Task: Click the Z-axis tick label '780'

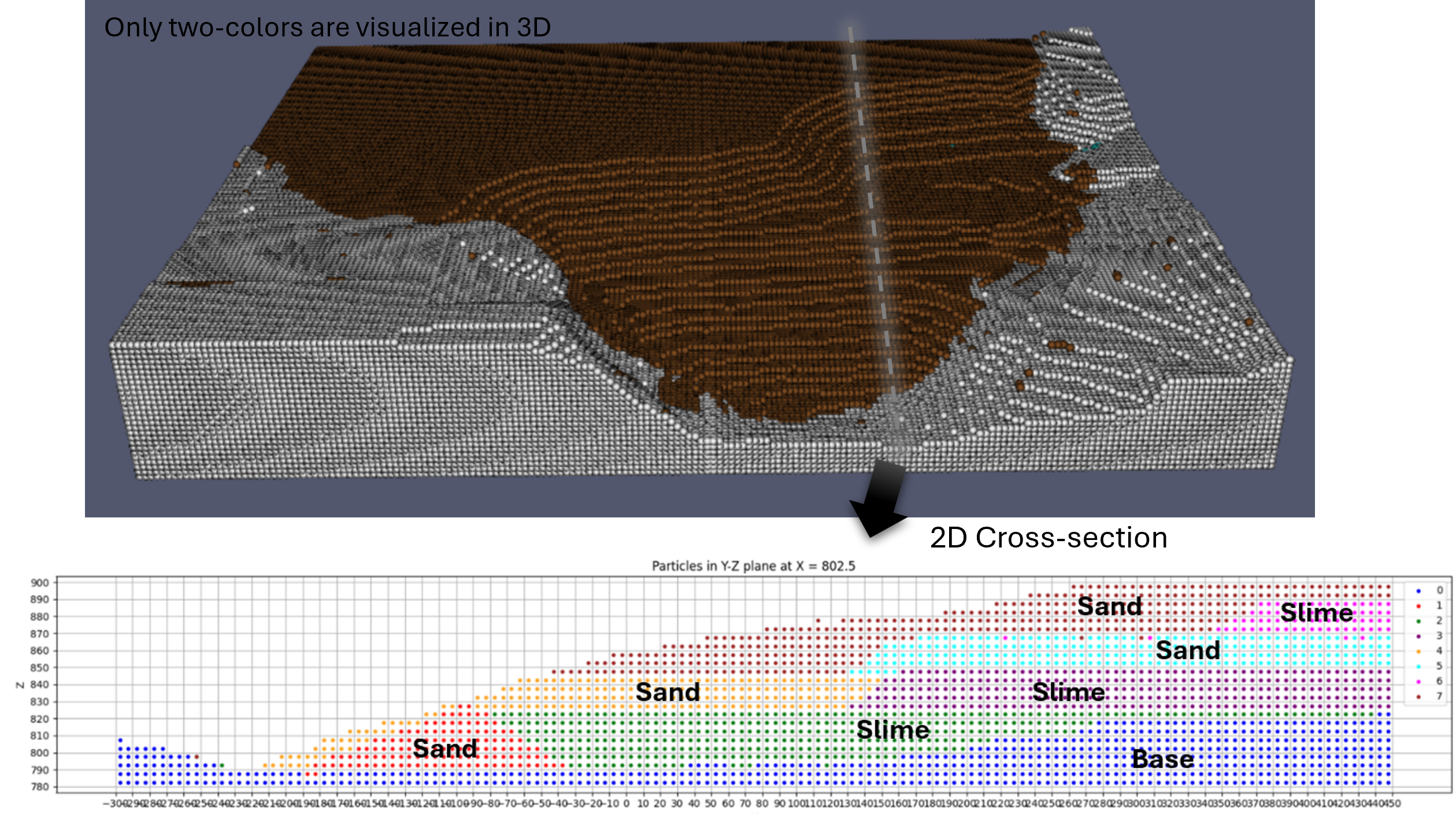Action: (x=40, y=787)
